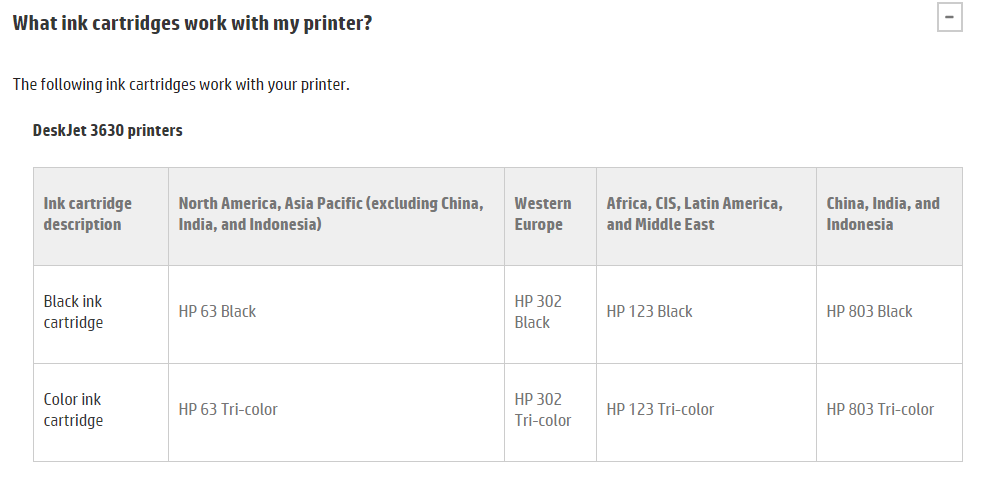This screenshot has width=985, height=479.
Task: Click the 'Africa, CIS, Latin America' header
Action: tap(694, 214)
